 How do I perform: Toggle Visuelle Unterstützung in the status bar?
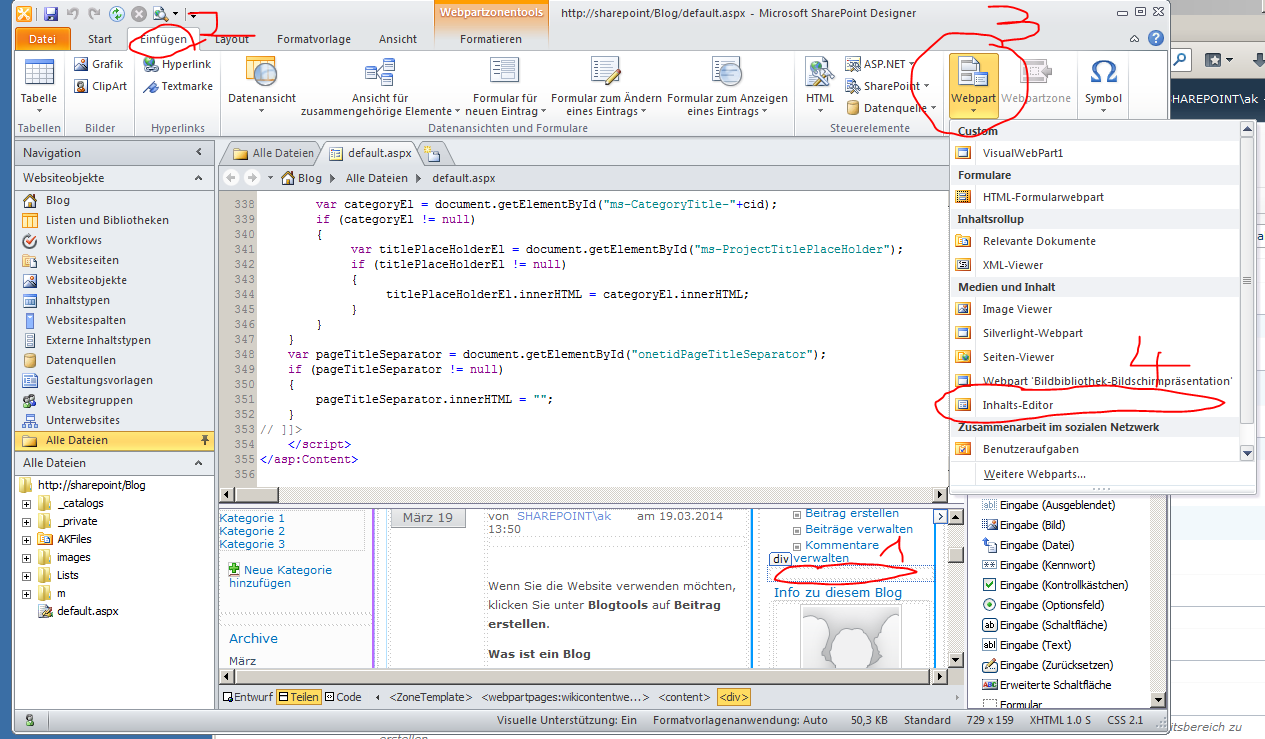click(x=567, y=720)
